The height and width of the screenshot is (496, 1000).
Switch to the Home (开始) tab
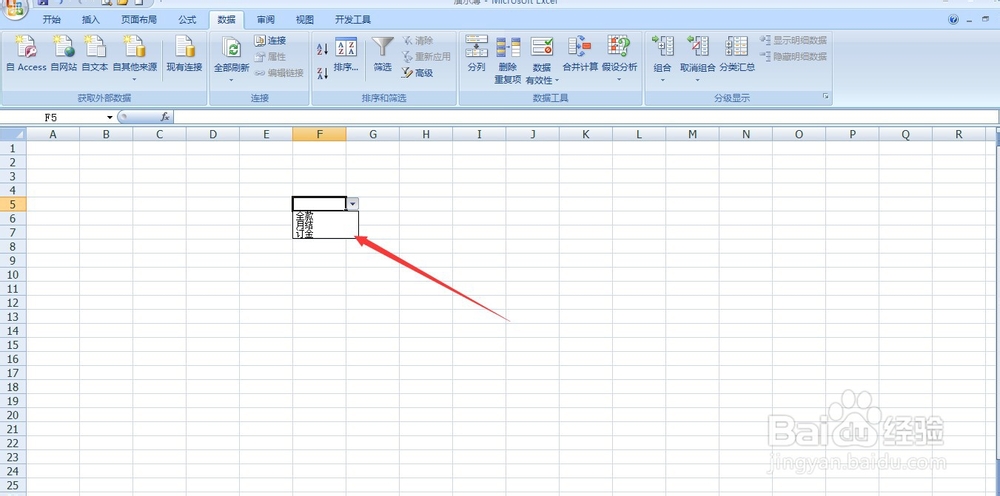pyautogui.click(x=52, y=20)
